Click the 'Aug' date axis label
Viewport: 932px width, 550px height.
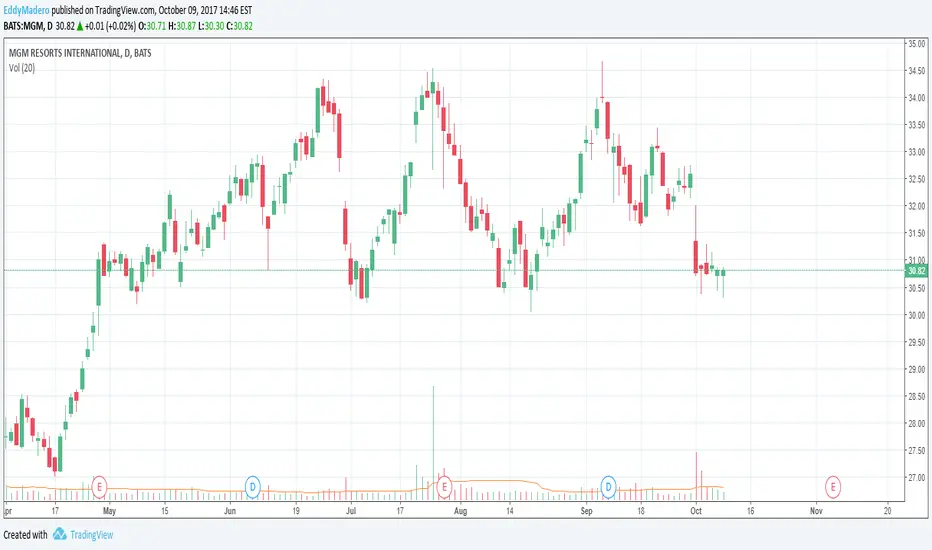pos(461,511)
